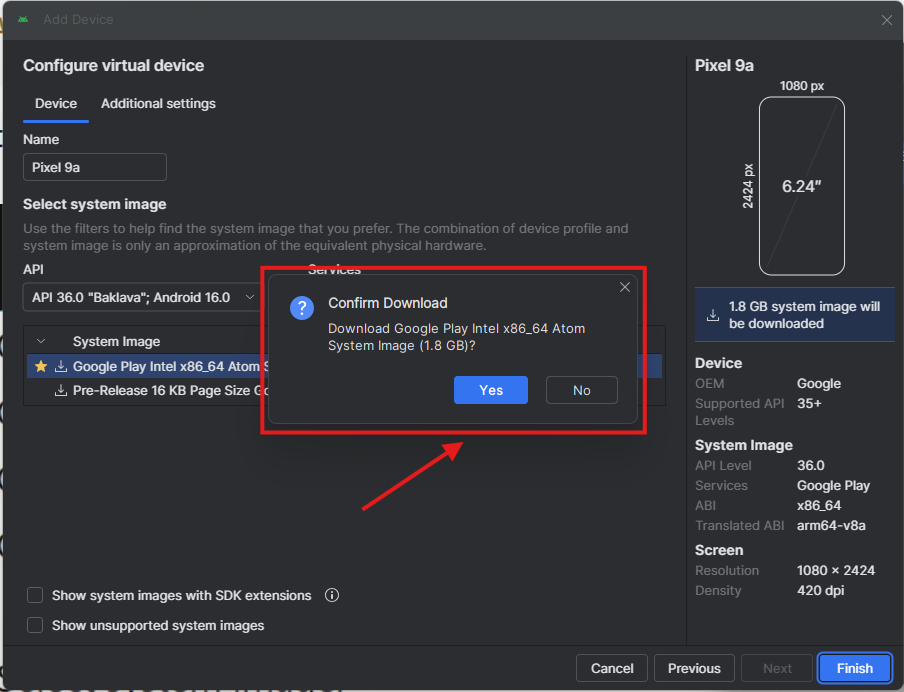Click the Cancel button
Screen dimensions: 904x692
point(612,668)
